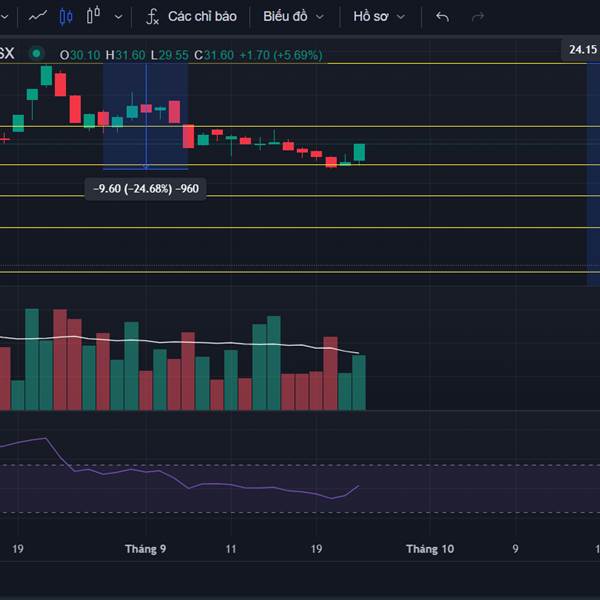Screen dimensions: 600x600
Task: Open Các chỉ báo indicators list
Action: click(x=201, y=17)
